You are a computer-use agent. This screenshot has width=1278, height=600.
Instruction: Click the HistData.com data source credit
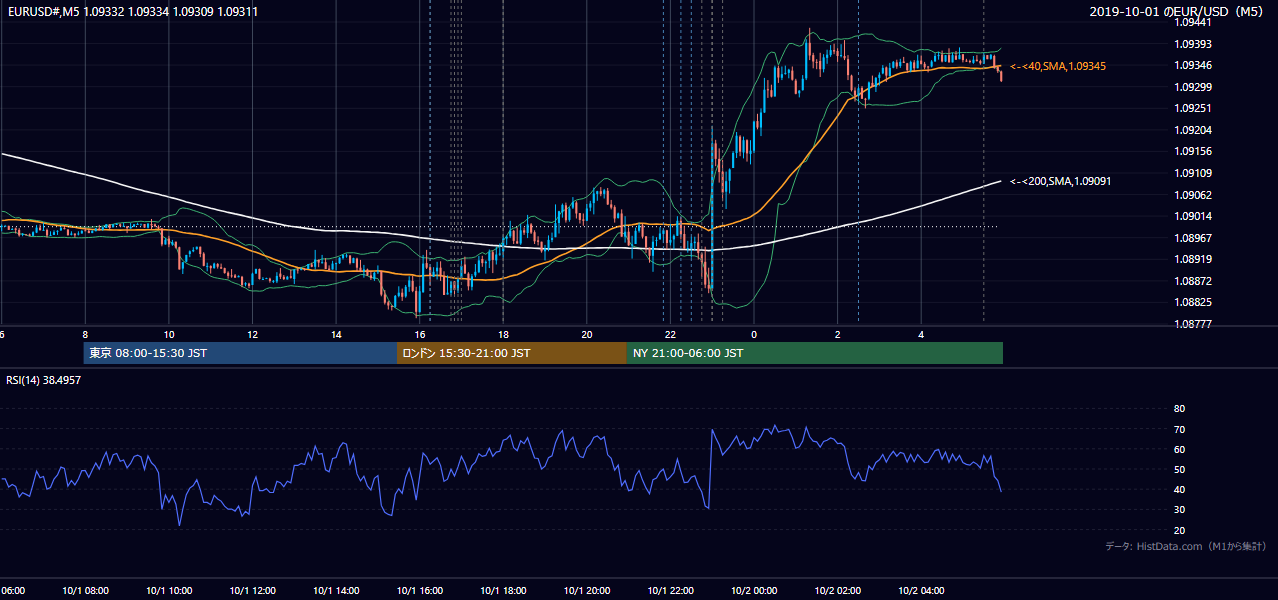pos(1185,546)
